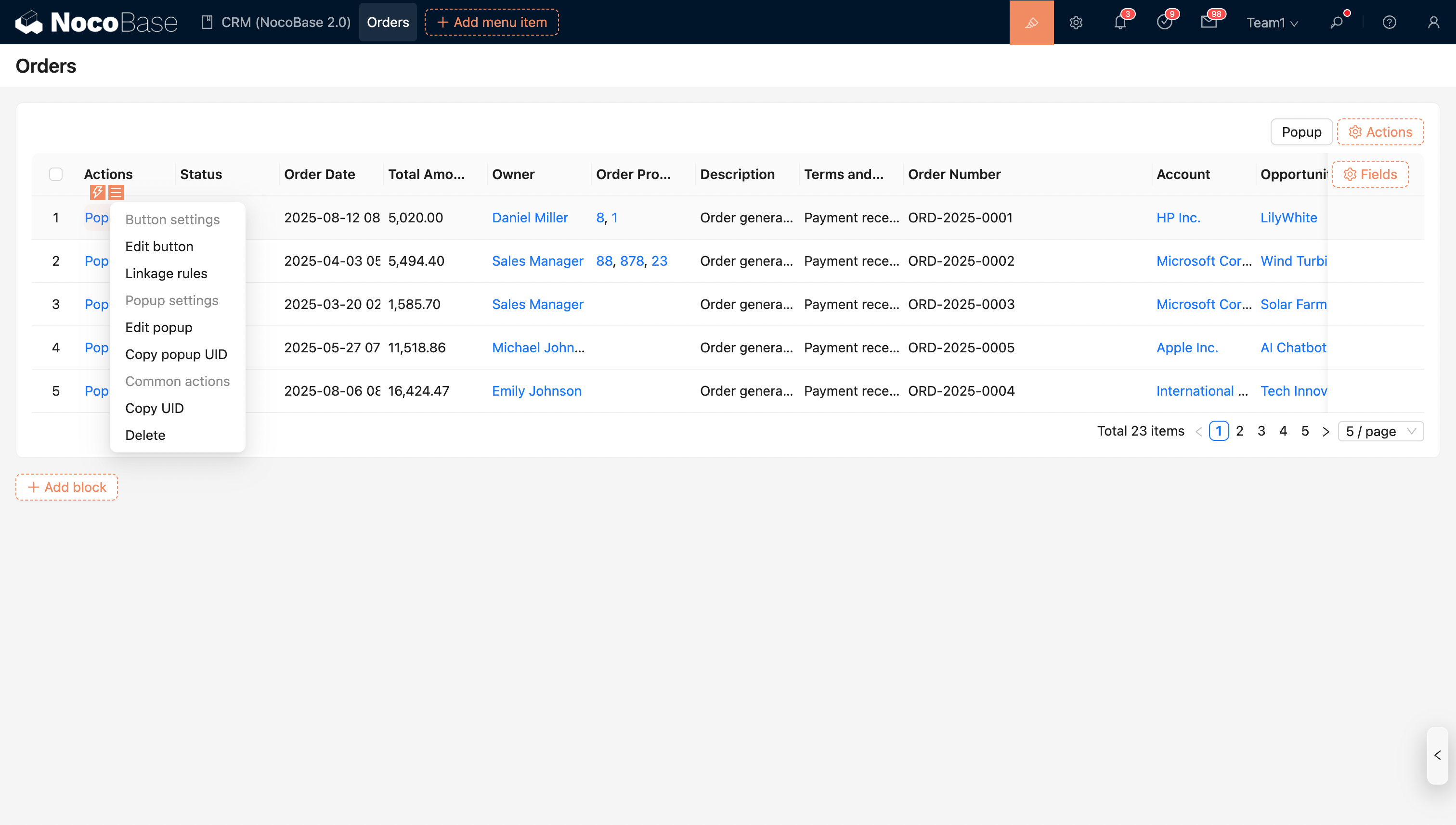Choose Copy popup UID menu entry
The image size is (1456, 825).
(x=176, y=354)
